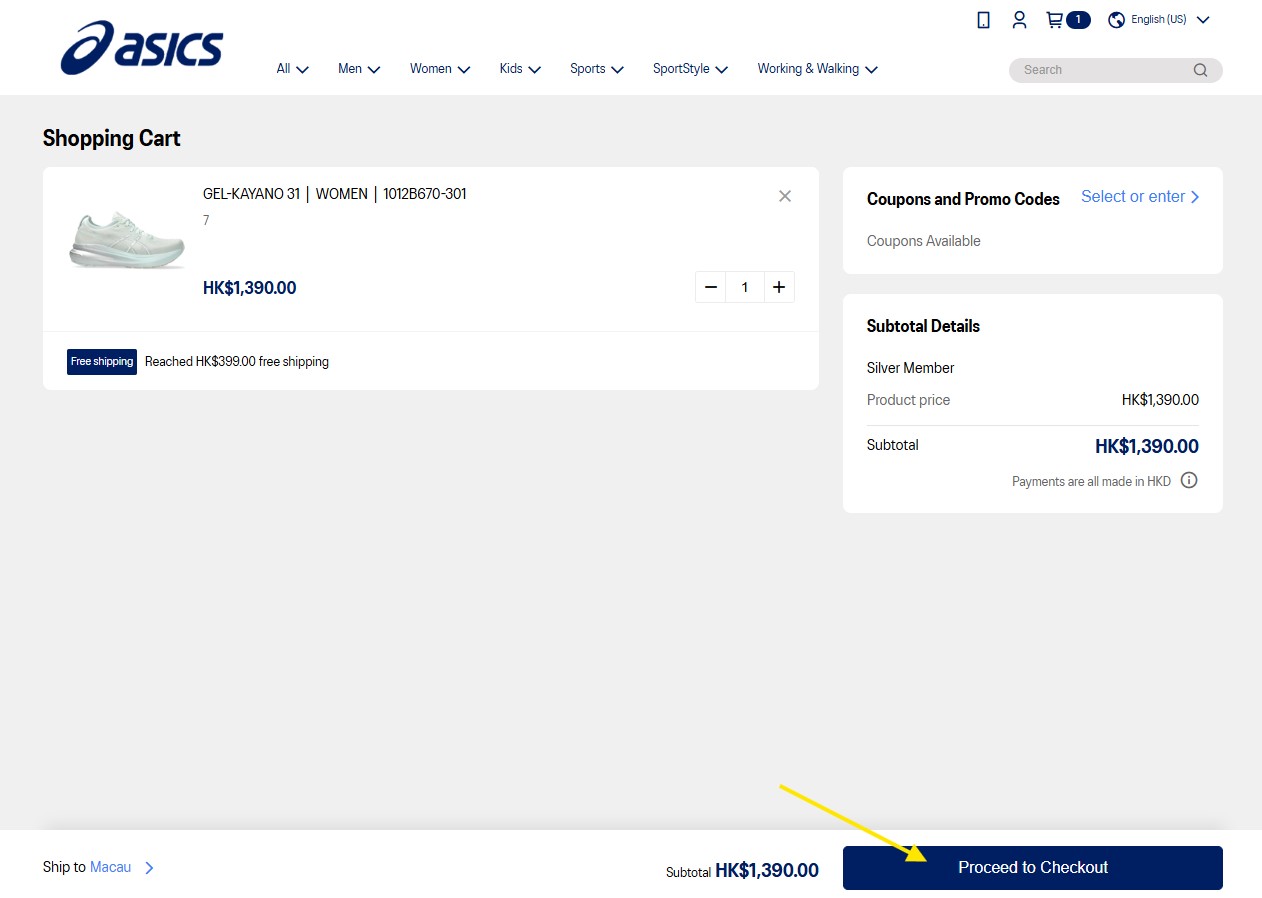This screenshot has width=1262, height=898.
Task: Open the user account icon
Action: pyautogui.click(x=1019, y=20)
